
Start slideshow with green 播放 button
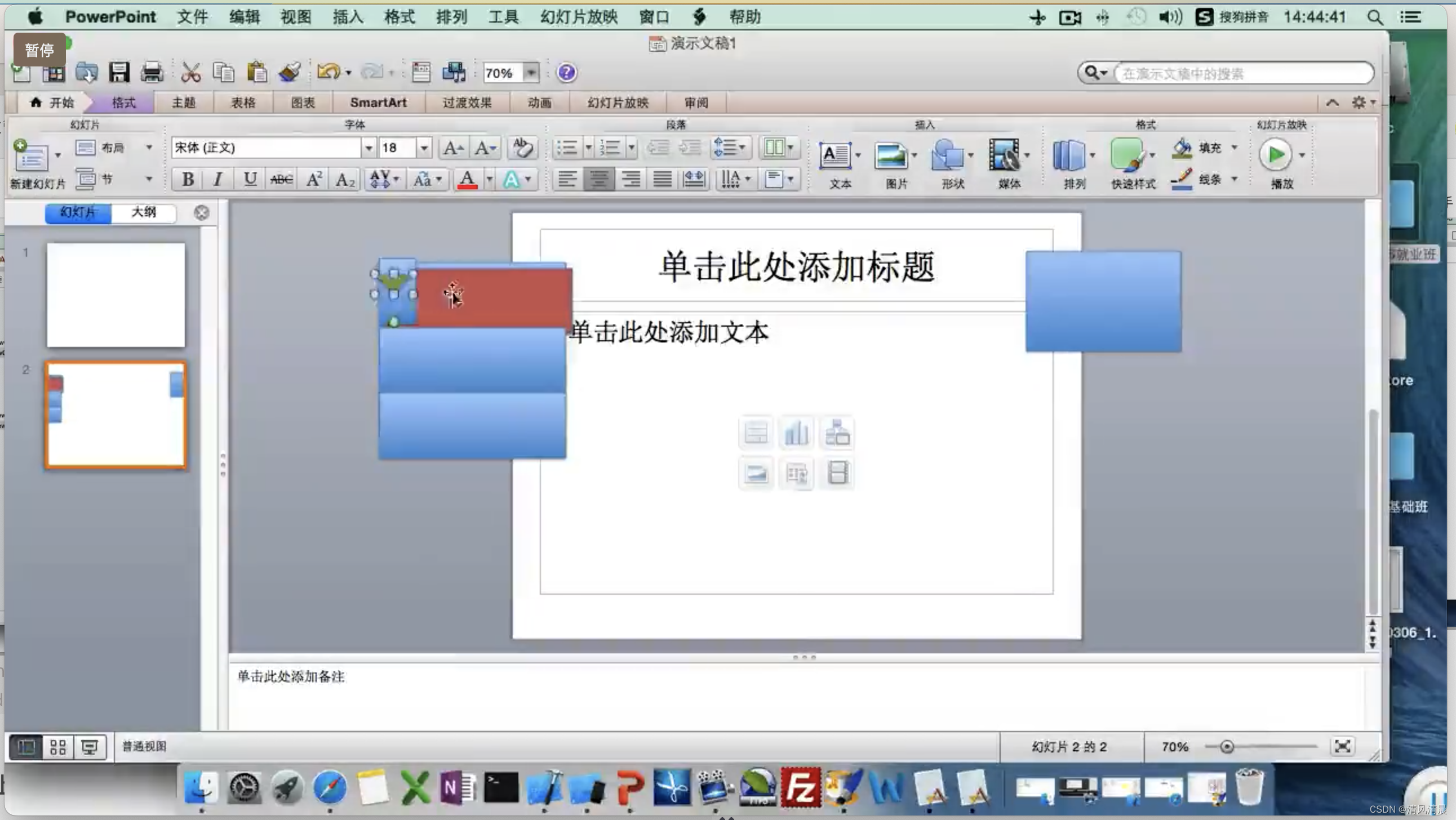click(x=1276, y=155)
